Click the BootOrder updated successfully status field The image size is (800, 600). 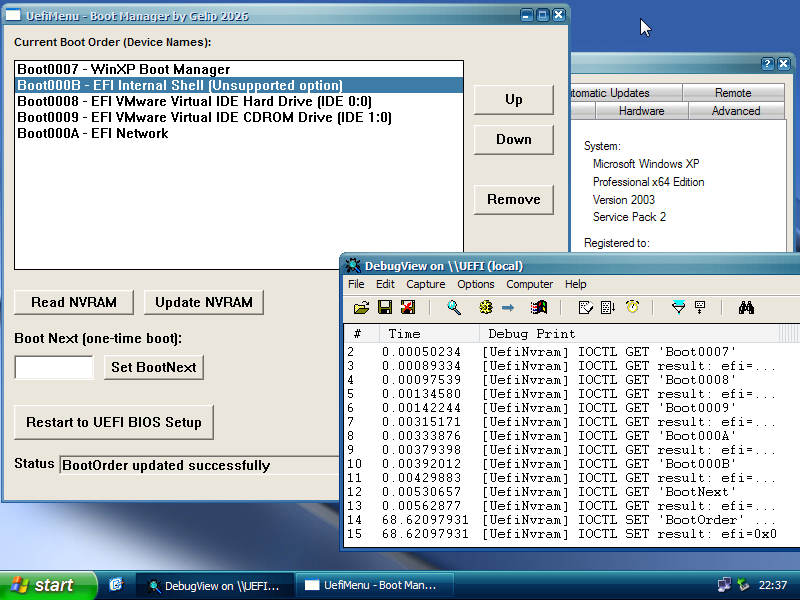199,465
